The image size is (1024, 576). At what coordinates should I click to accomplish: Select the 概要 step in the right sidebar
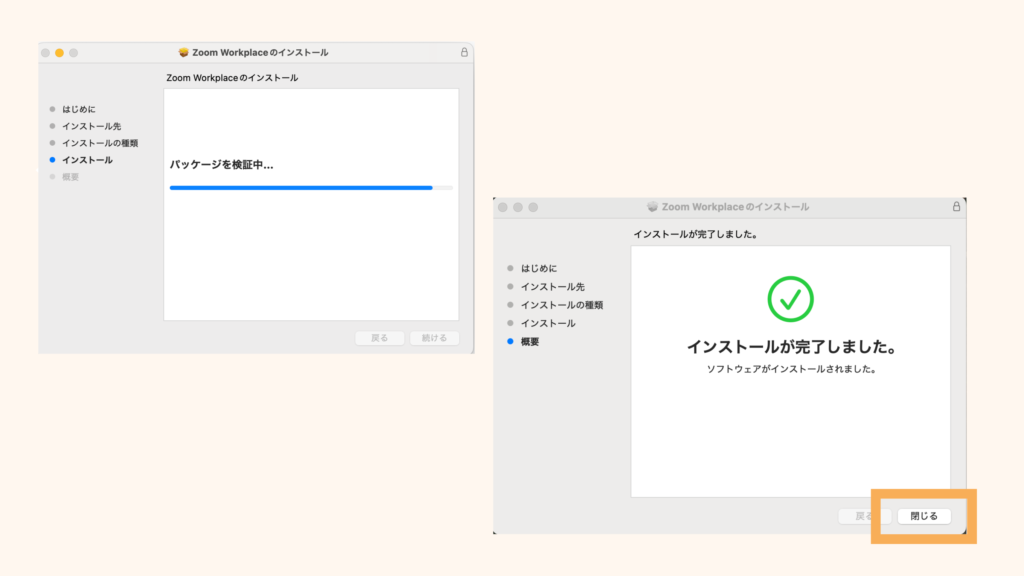pos(528,340)
